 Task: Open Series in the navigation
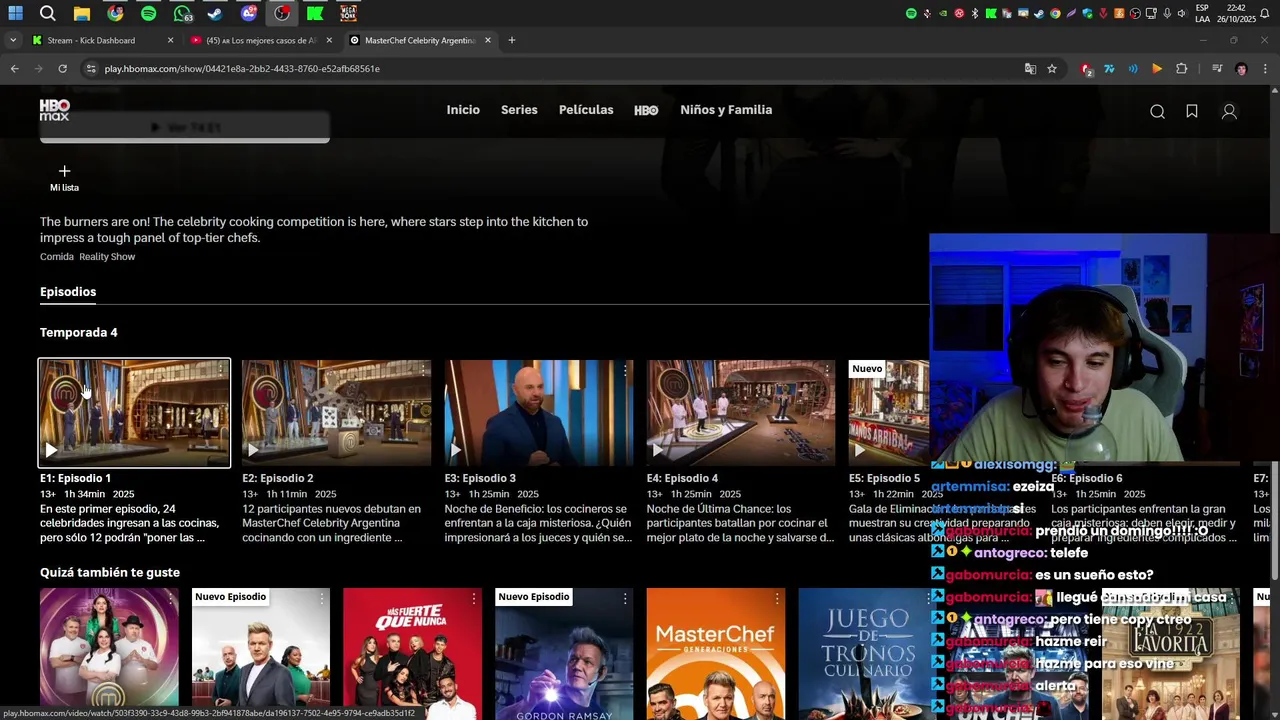(x=519, y=110)
